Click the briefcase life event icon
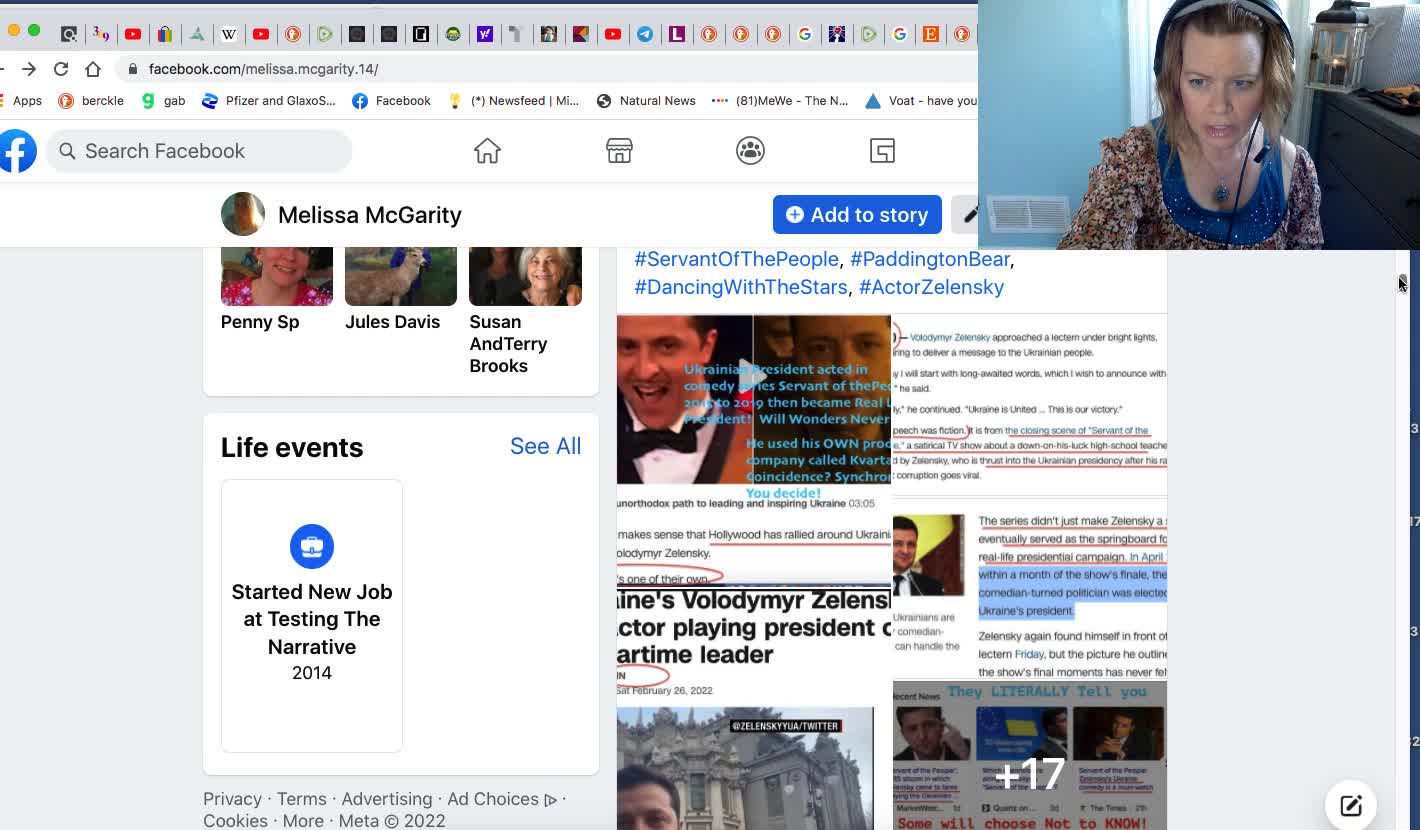This screenshot has width=1420, height=830. tap(312, 546)
